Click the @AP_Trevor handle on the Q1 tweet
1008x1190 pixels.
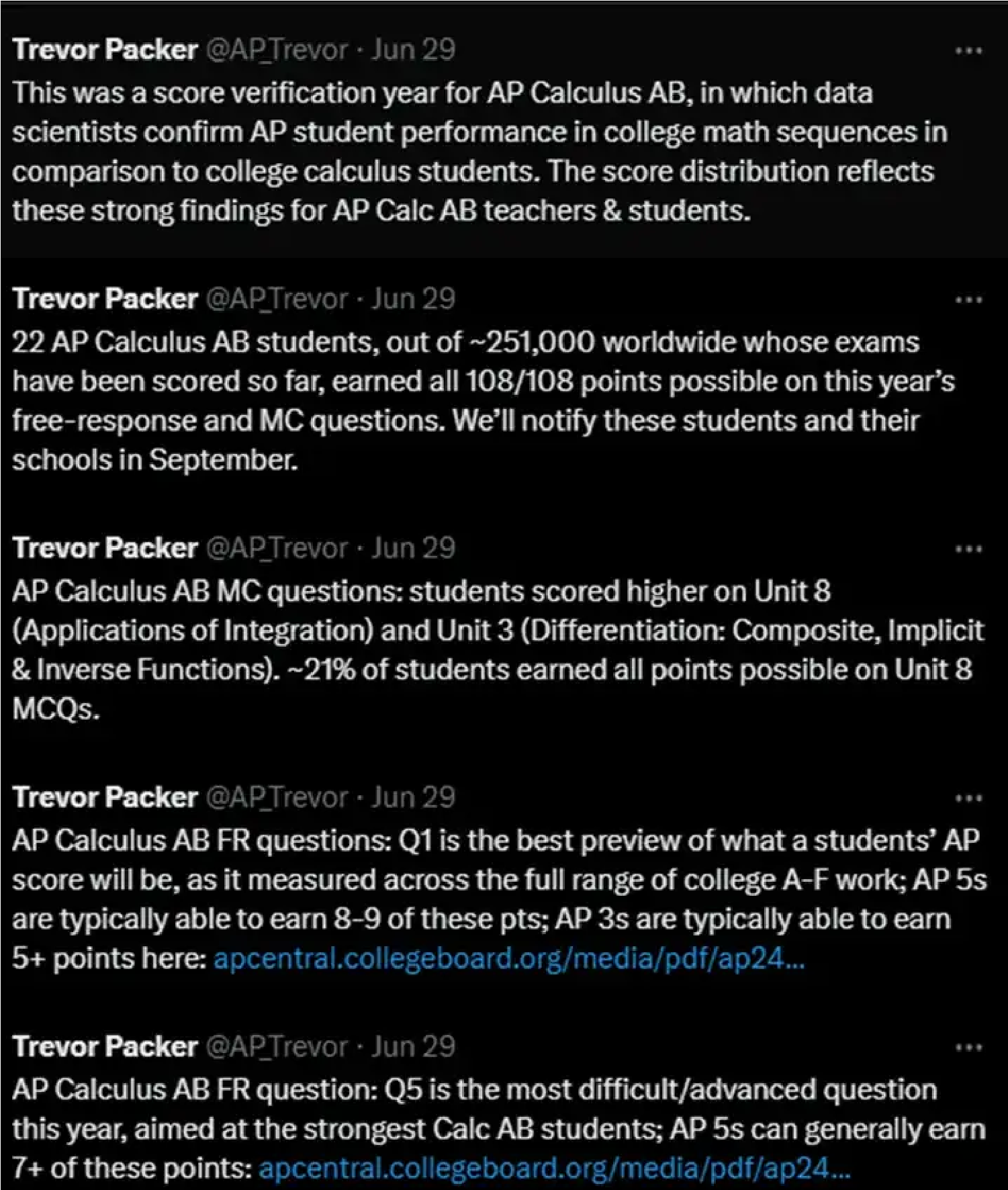277,797
